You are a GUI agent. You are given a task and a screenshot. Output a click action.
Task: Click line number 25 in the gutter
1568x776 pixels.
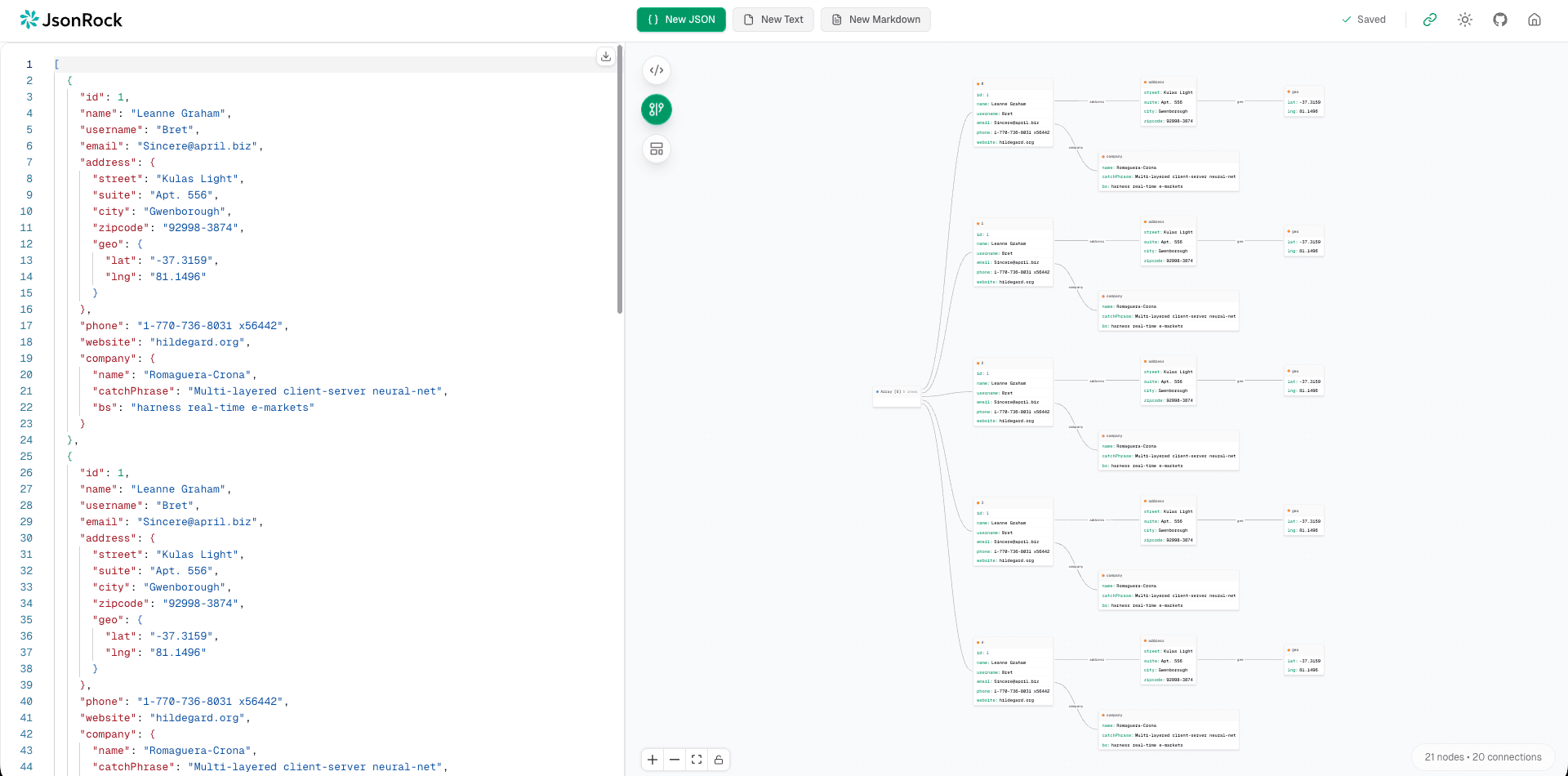point(26,457)
